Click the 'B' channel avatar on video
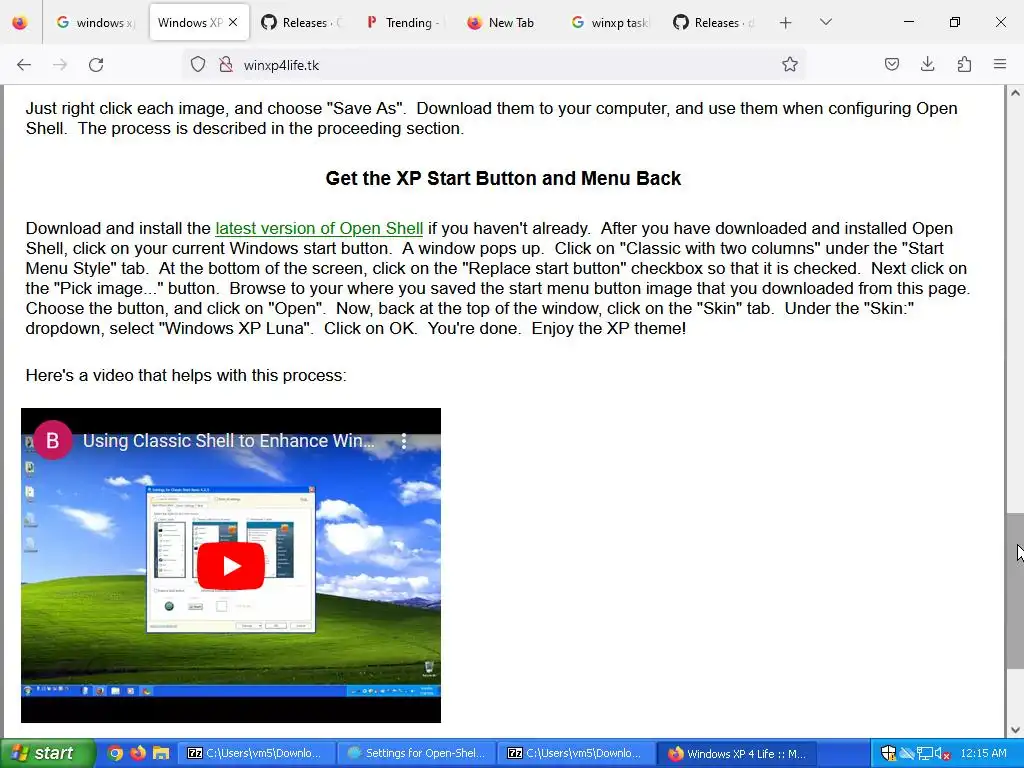Viewport: 1024px width, 768px height. (x=52, y=440)
